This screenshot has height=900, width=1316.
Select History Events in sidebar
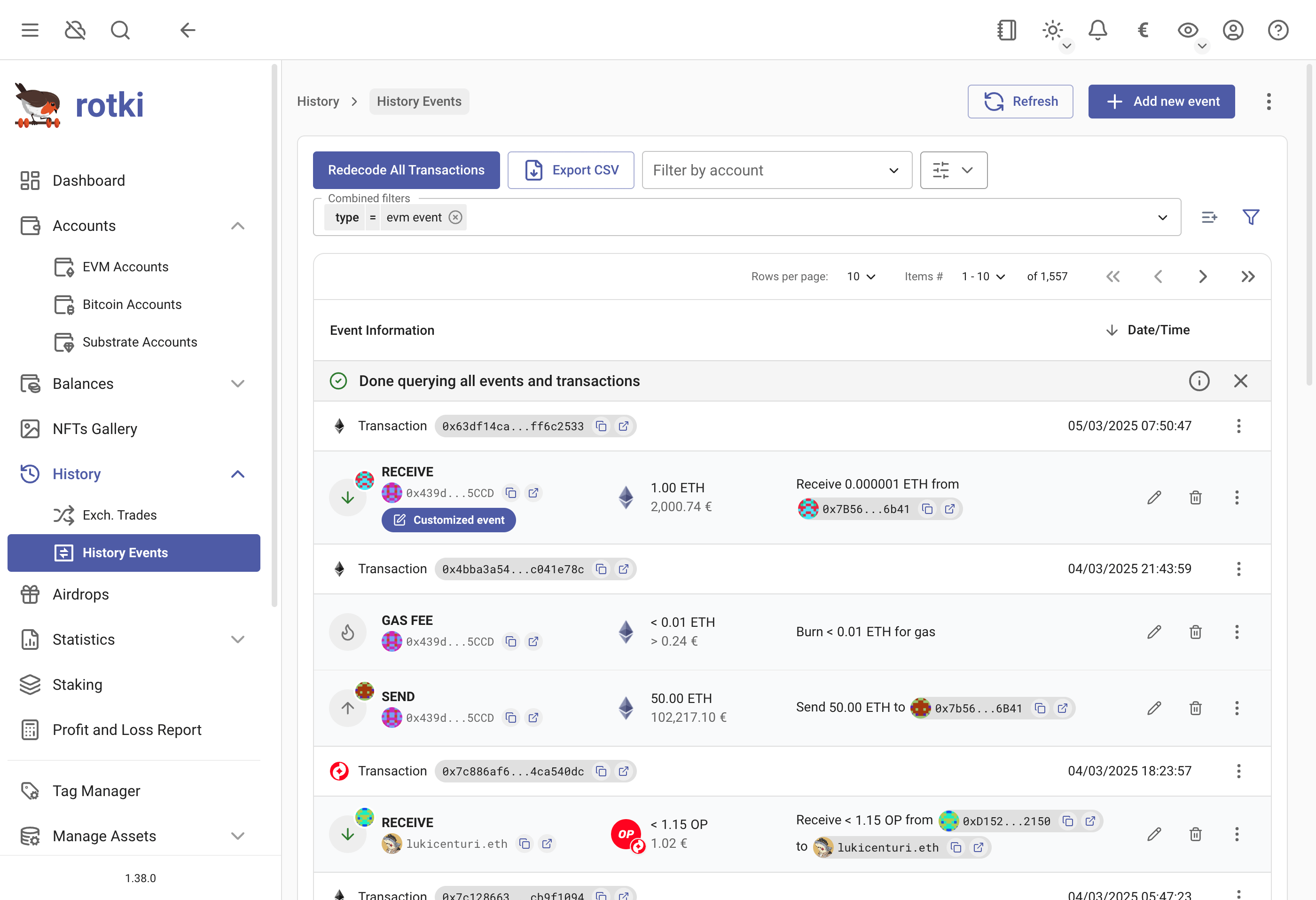pos(133,553)
